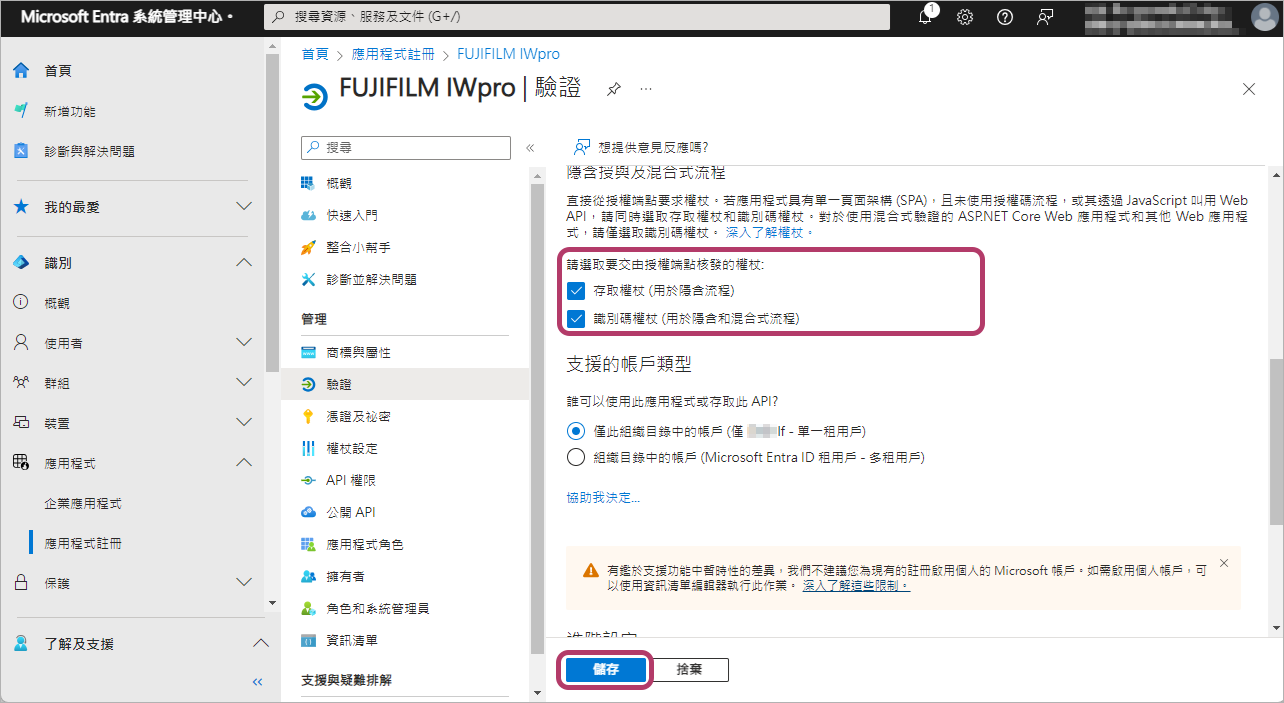The image size is (1284, 703).
Task: Close the authentication blade
Action: [1249, 89]
